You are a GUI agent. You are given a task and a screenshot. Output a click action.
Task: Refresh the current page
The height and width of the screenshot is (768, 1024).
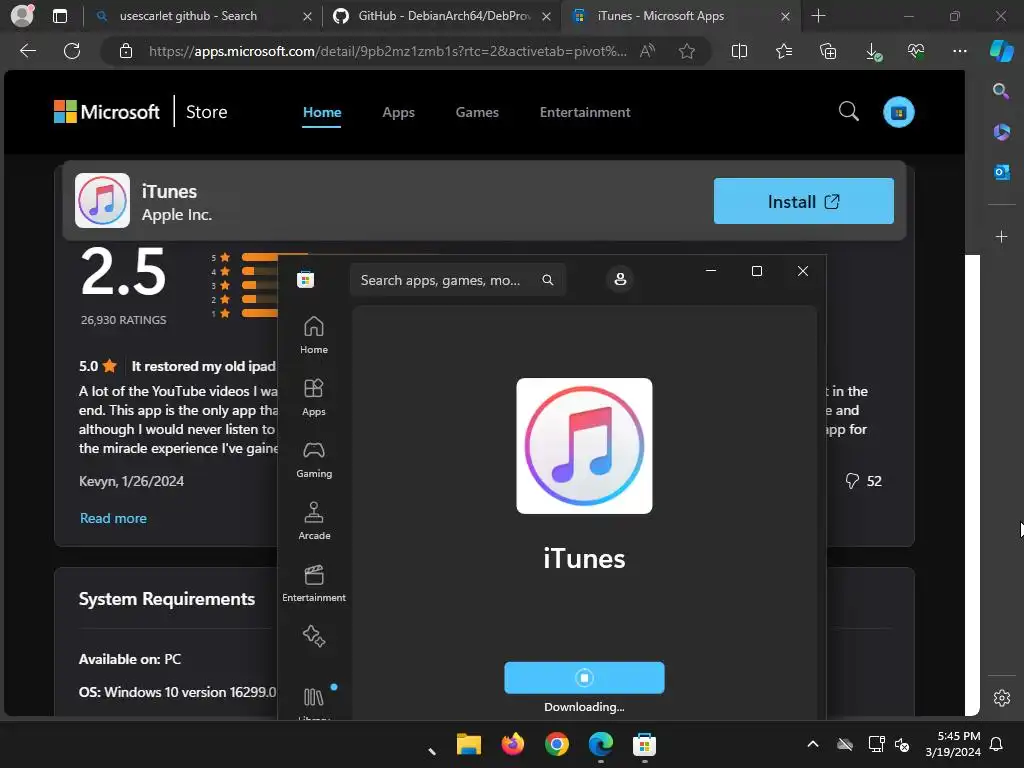[x=72, y=51]
